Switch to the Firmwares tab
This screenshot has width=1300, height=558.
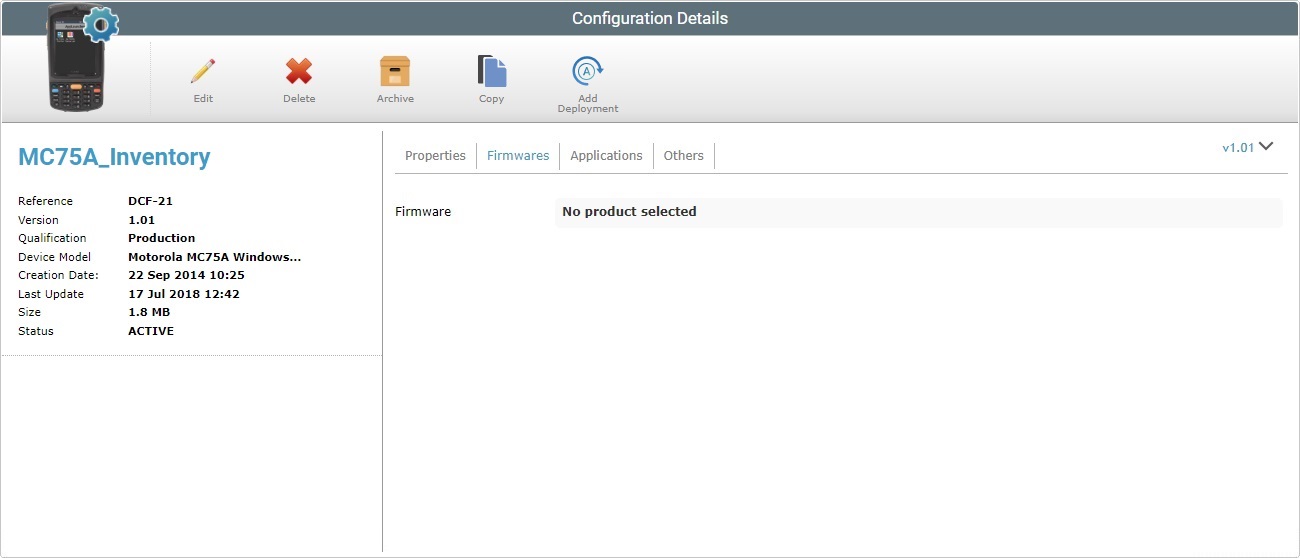coord(518,155)
